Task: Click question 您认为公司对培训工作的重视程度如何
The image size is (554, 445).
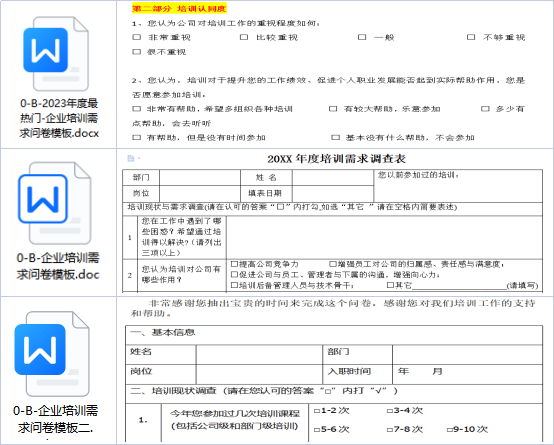Action: tap(226, 23)
